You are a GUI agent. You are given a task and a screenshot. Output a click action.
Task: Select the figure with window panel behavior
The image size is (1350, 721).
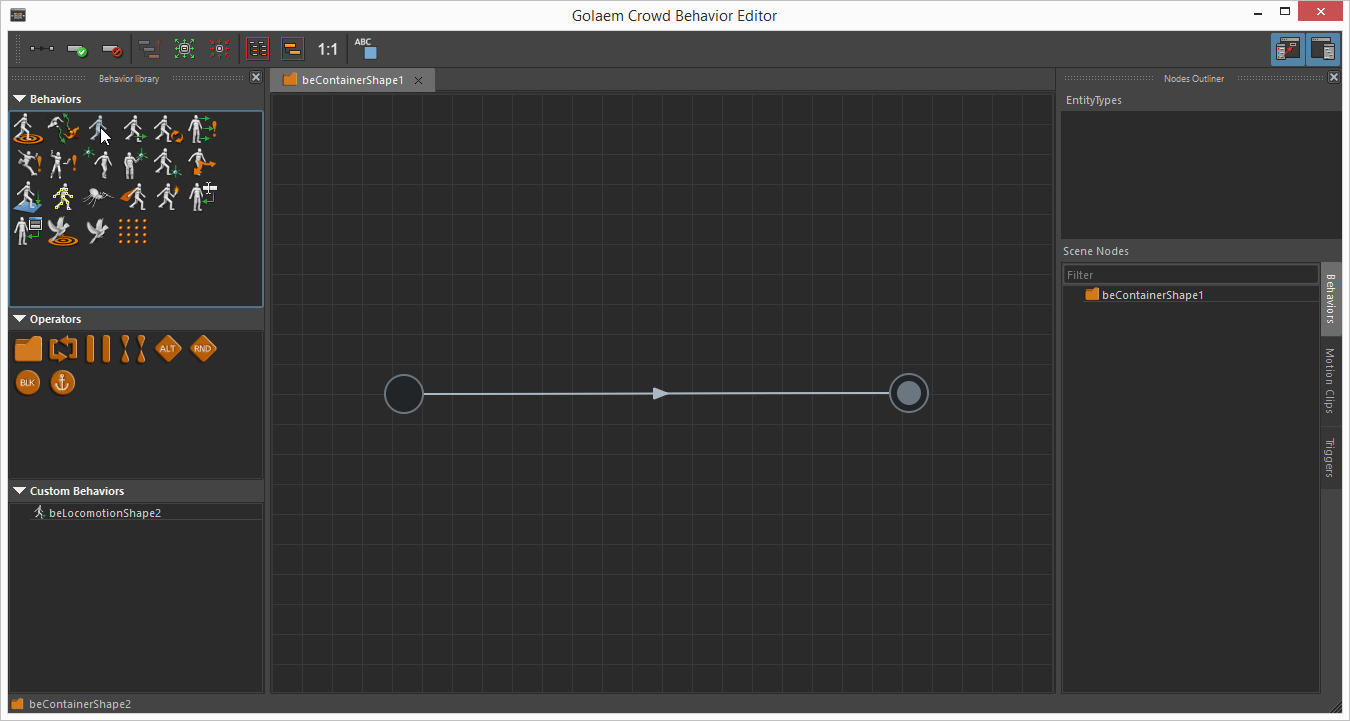click(27, 231)
